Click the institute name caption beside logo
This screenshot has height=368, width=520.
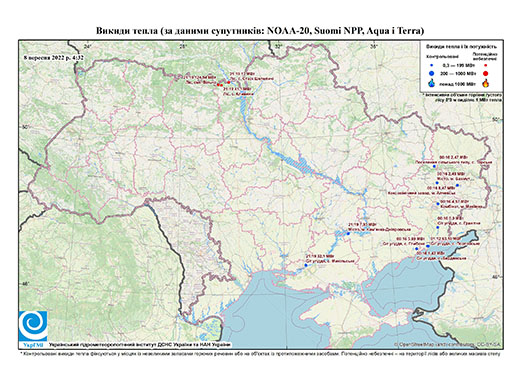140,344
